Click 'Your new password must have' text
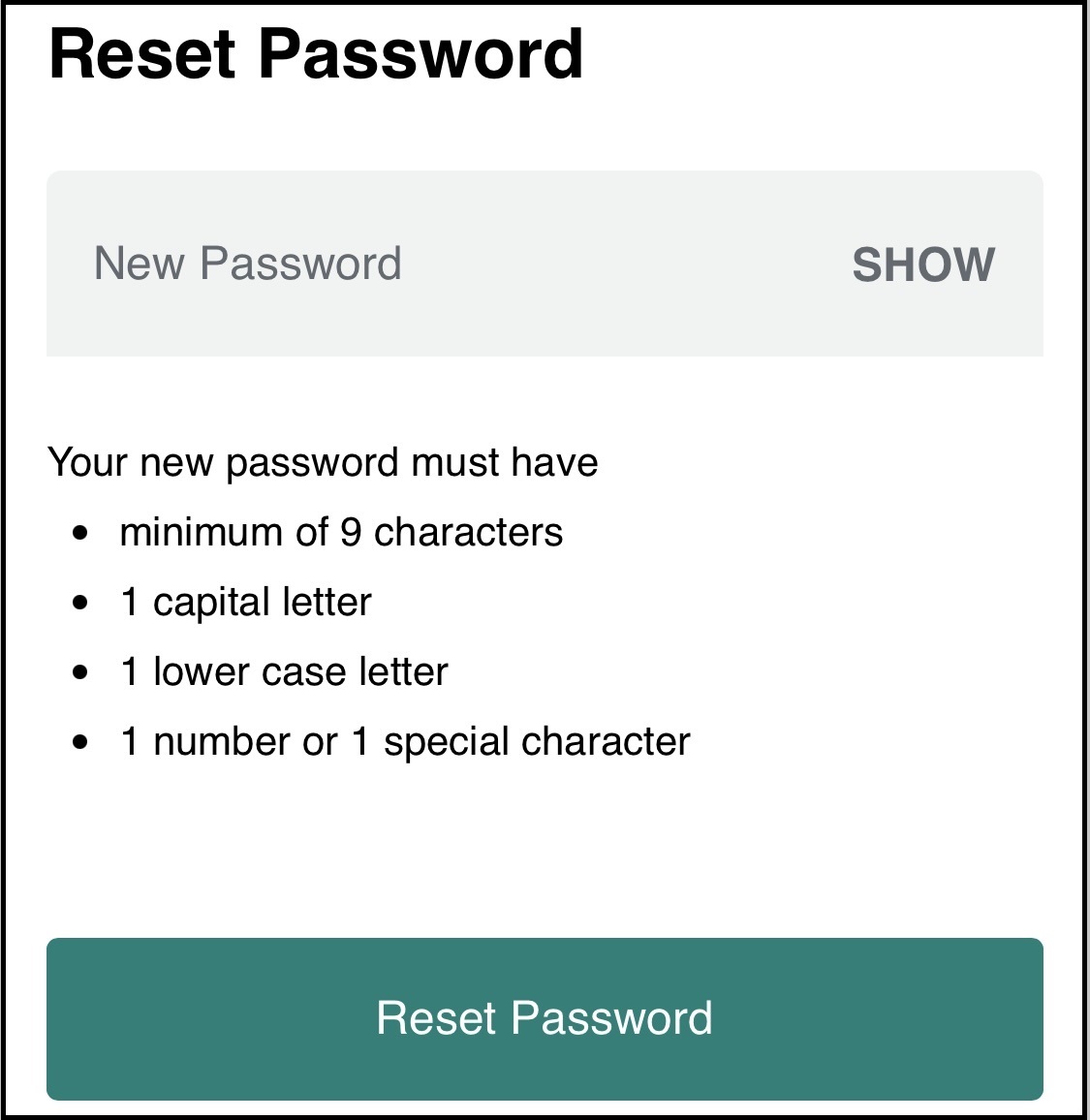1090x1120 pixels. [324, 462]
